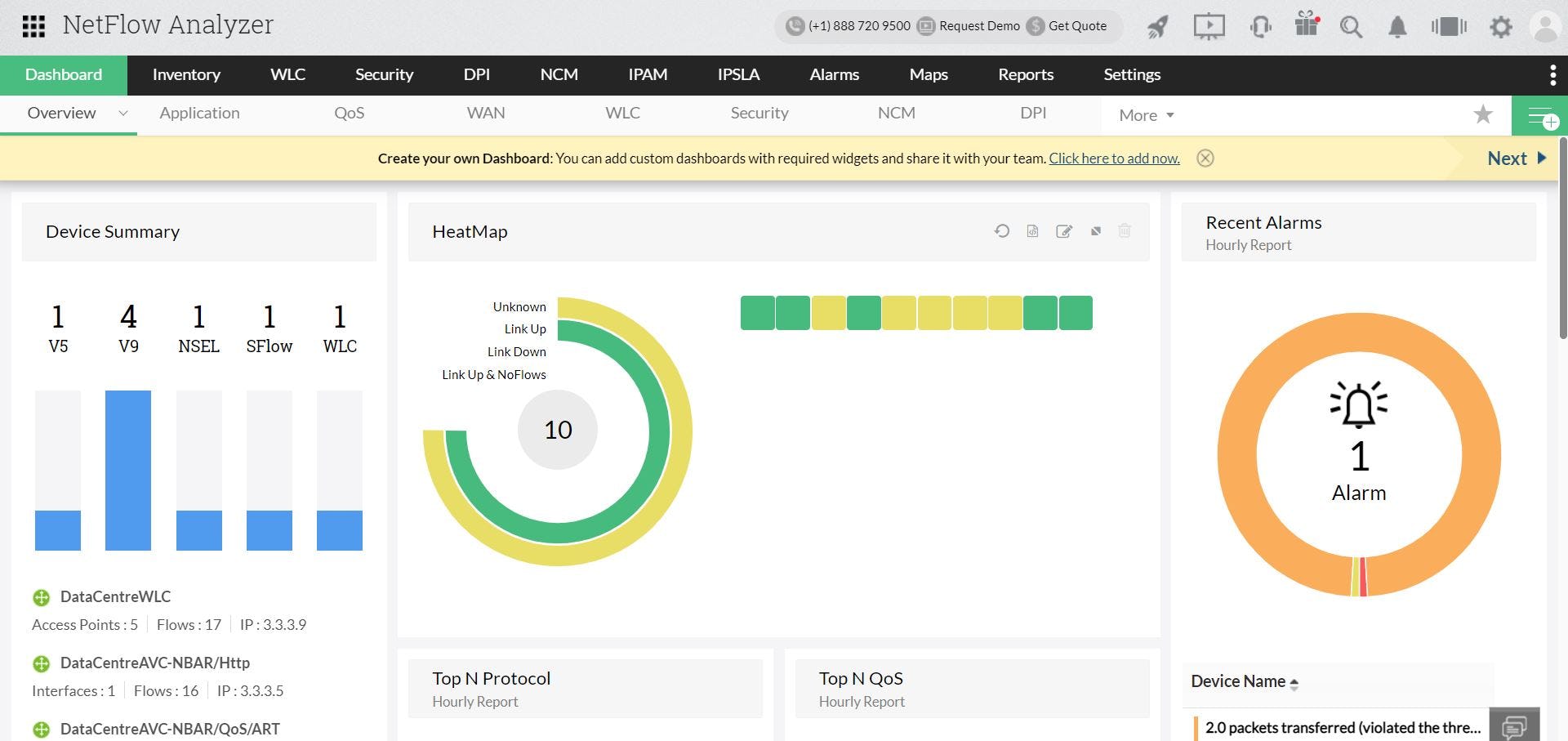Open the Inventory menu
Image resolution: width=1568 pixels, height=741 pixels.
[186, 74]
